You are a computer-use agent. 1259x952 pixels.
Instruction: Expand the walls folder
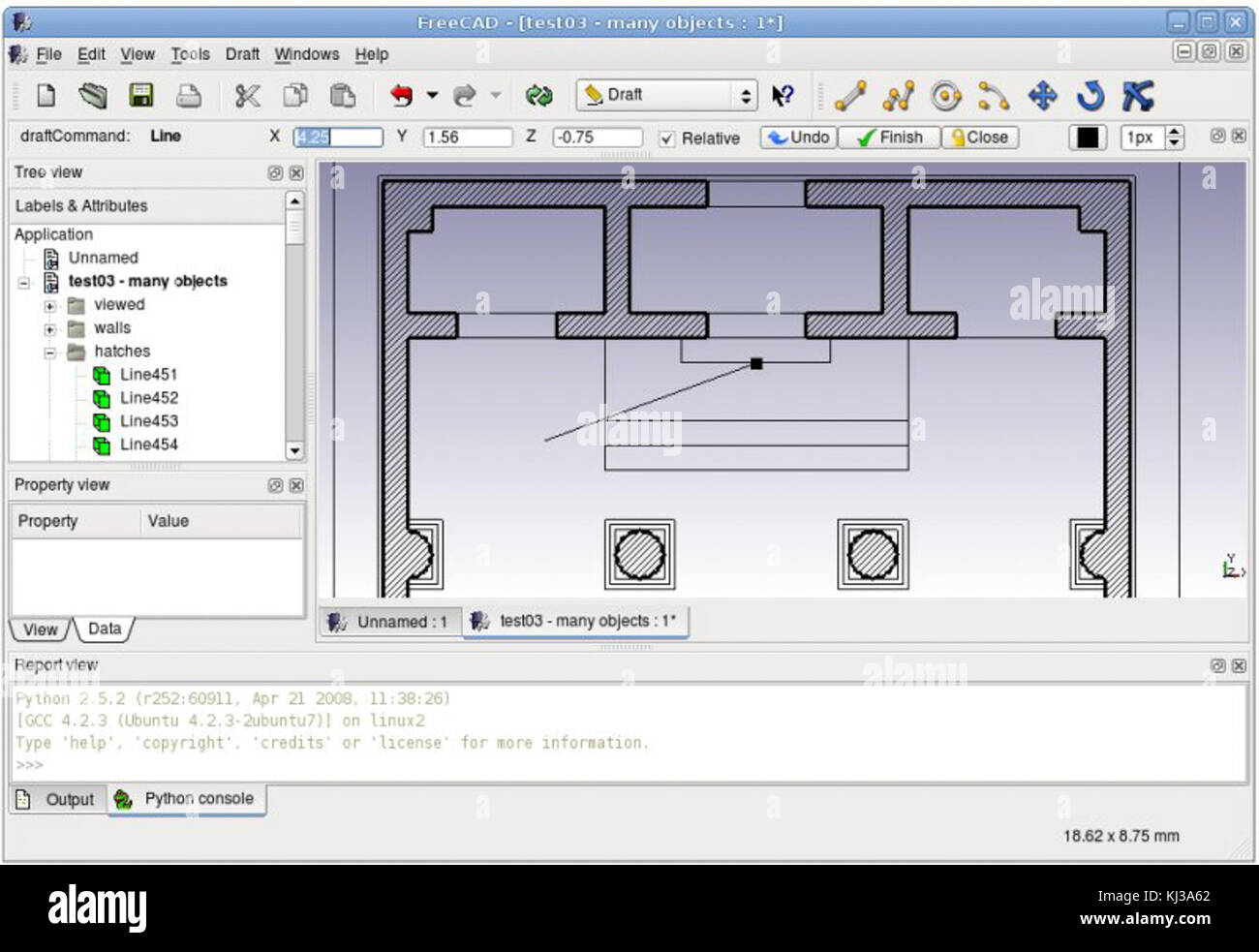coord(49,329)
